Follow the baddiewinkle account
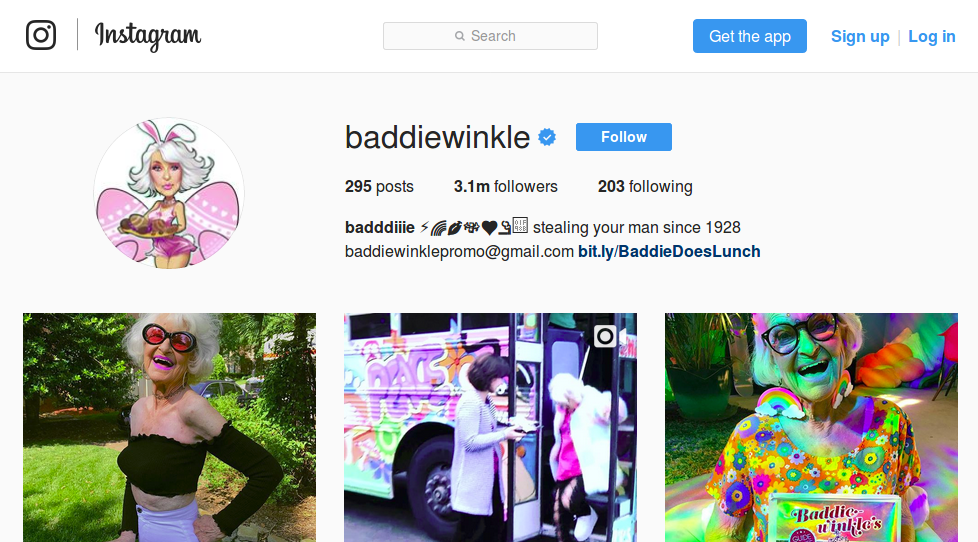This screenshot has width=978, height=542. 624,137
